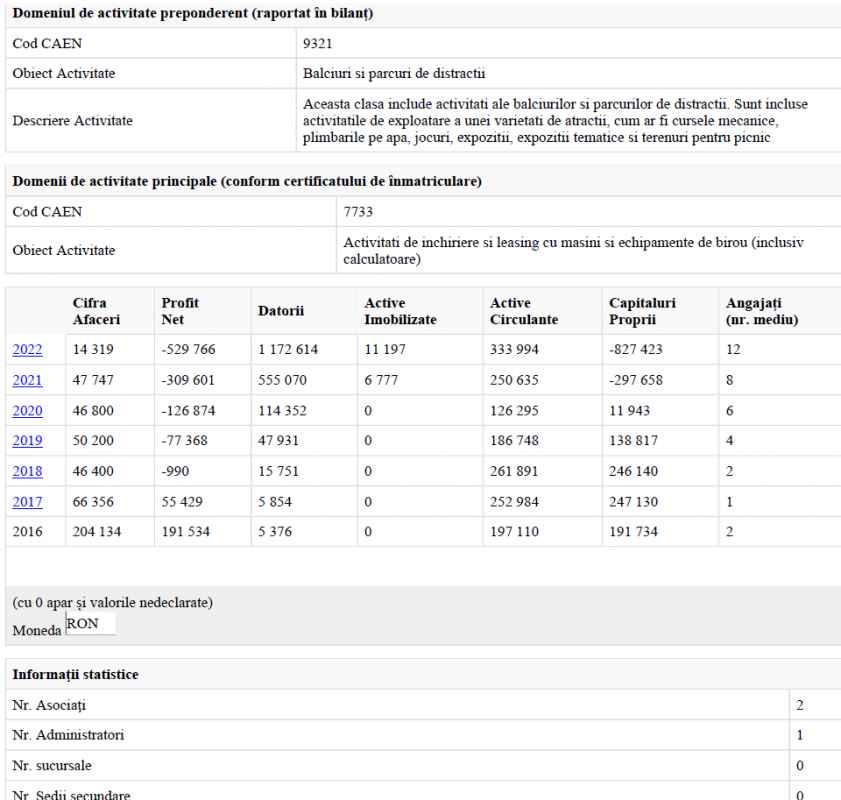Click the Cifra Afaceri column header

point(97,311)
